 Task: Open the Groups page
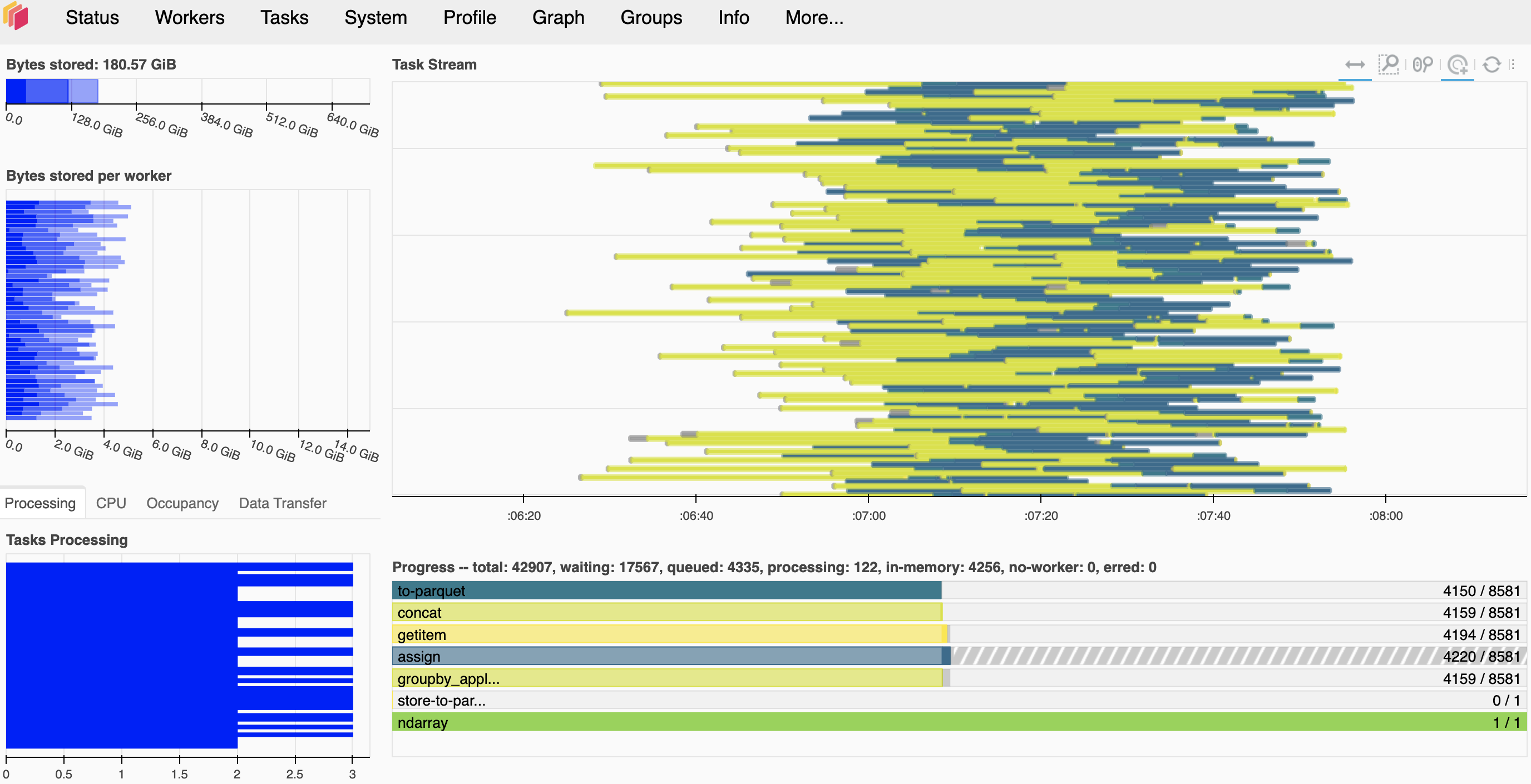coord(651,18)
